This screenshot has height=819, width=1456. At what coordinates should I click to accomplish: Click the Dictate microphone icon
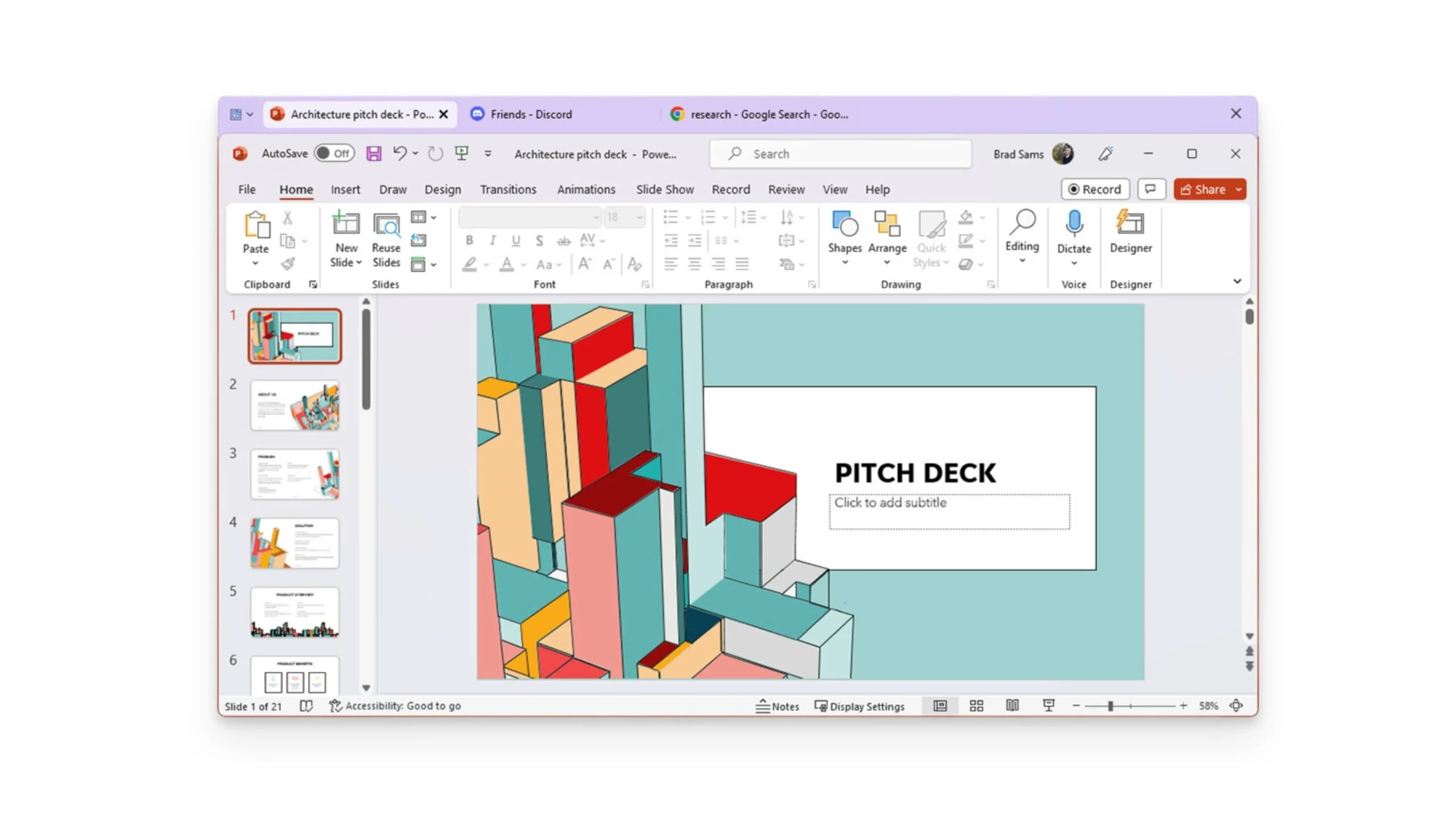click(x=1074, y=223)
